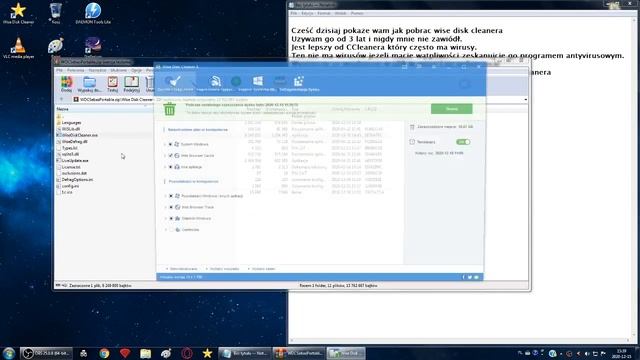The height and width of the screenshot is (360, 640).
Task: Expand the Web Browser Trace tree arrow
Action: click(165, 207)
